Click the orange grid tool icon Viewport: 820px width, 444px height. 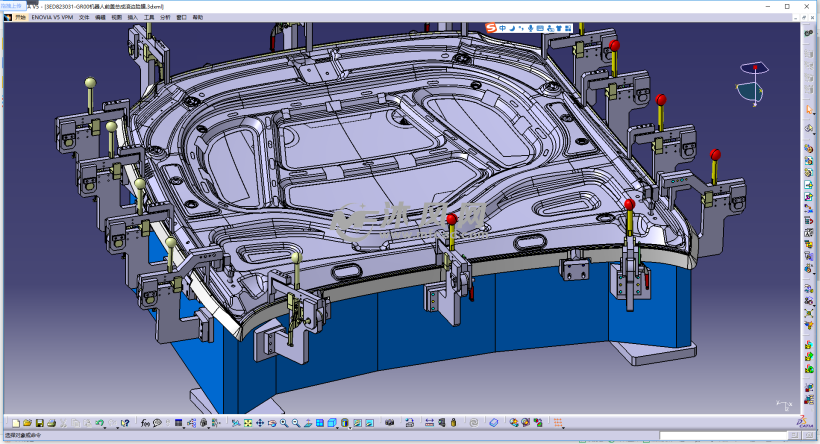point(558,423)
